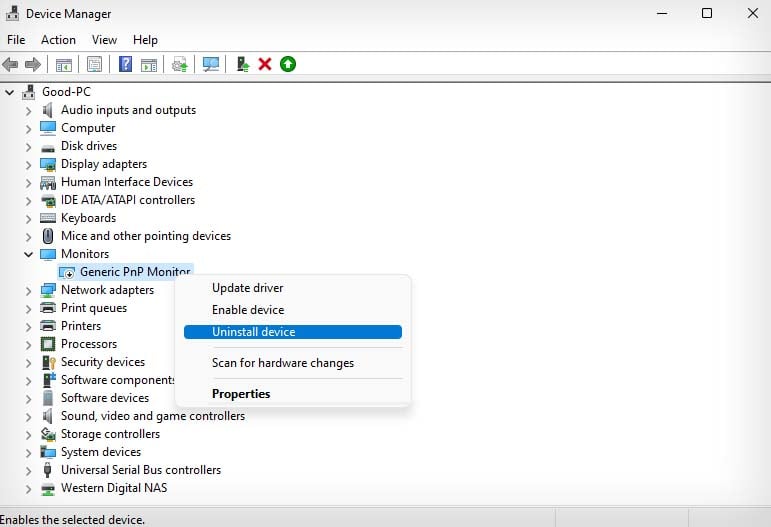Expand IDE ATA/ATAPI controllers chevron

pos(28,201)
